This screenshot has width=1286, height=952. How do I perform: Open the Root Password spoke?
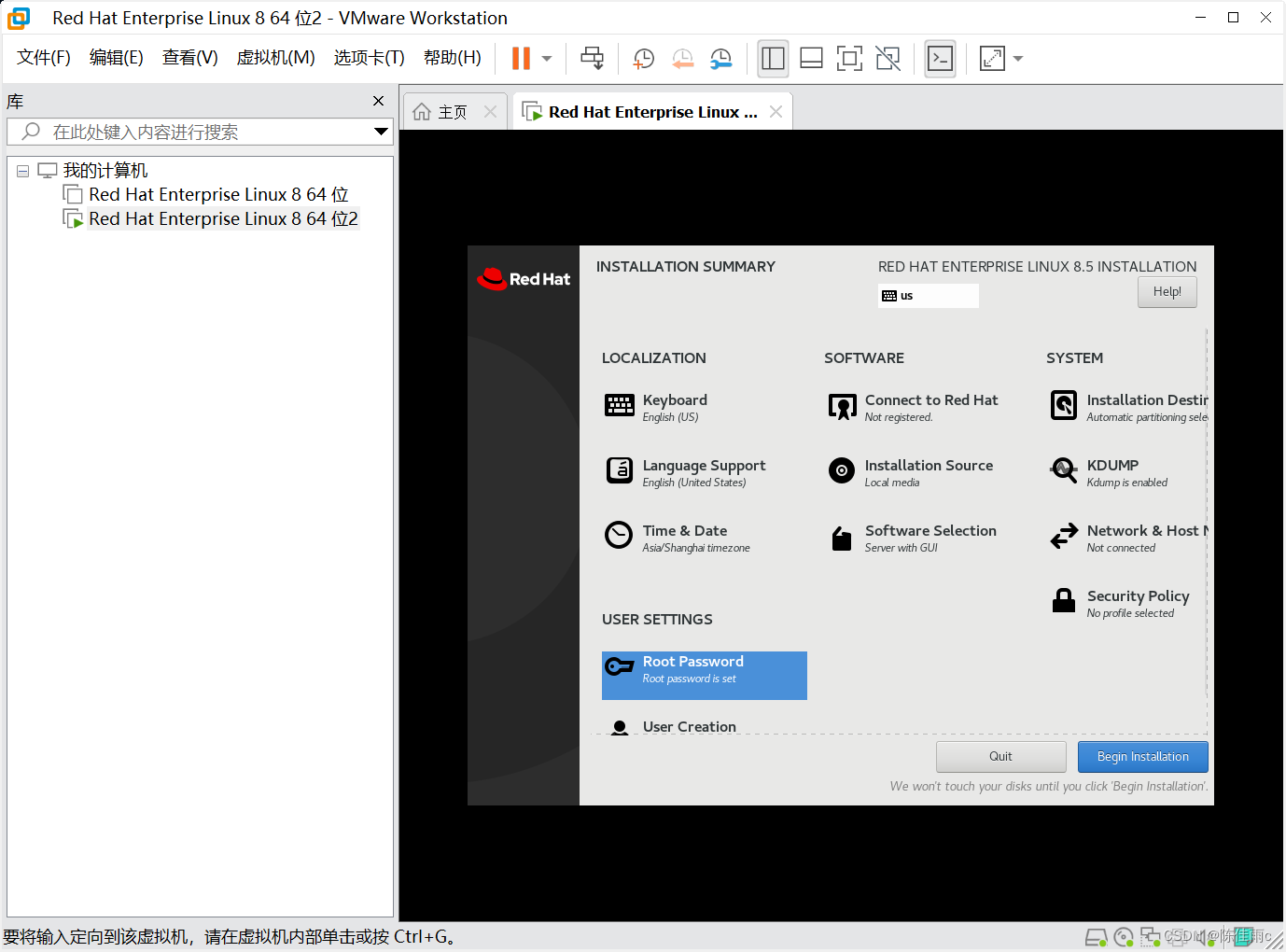tap(705, 676)
